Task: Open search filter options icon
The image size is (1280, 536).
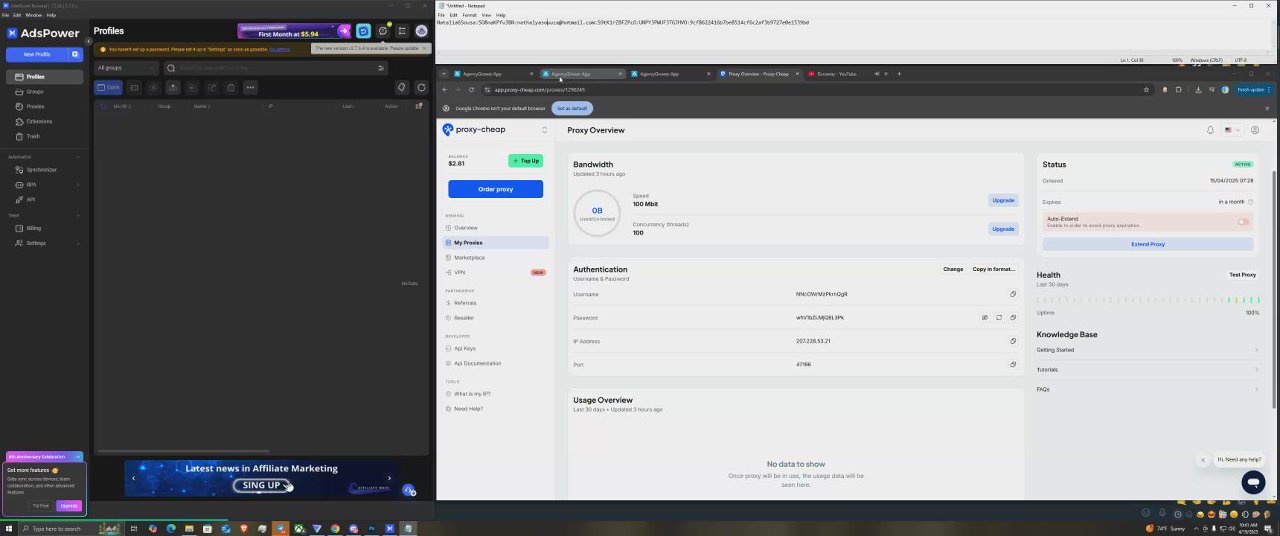Action: 380,68
